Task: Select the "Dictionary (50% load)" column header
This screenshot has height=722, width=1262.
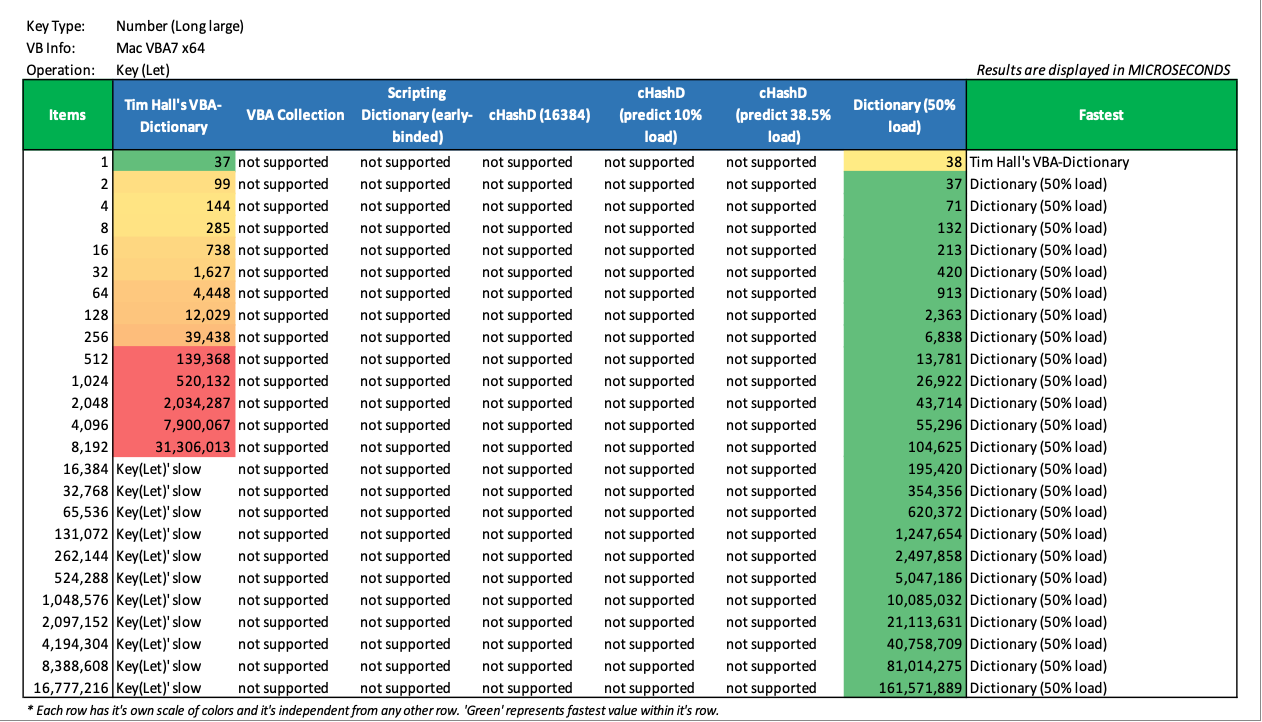Action: (x=904, y=115)
